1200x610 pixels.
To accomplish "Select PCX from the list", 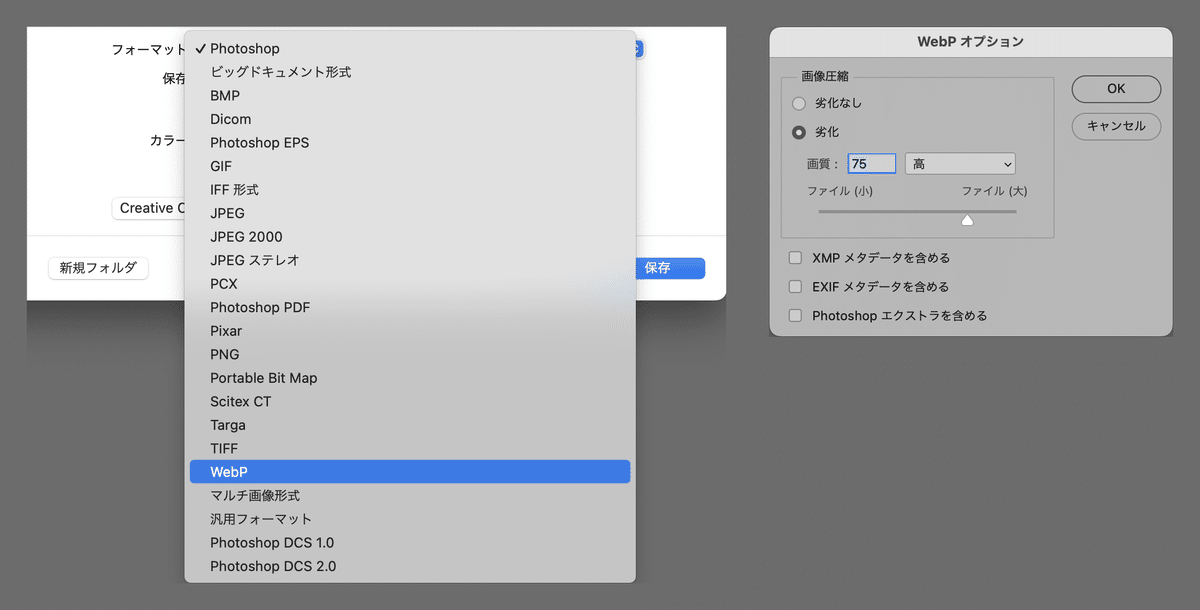I will pos(410,283).
